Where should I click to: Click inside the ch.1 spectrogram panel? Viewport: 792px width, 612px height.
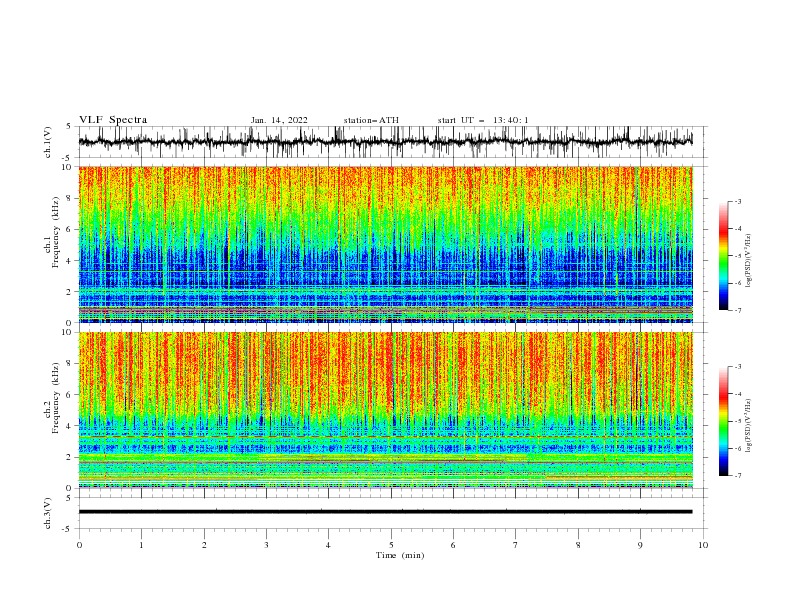tap(385, 244)
